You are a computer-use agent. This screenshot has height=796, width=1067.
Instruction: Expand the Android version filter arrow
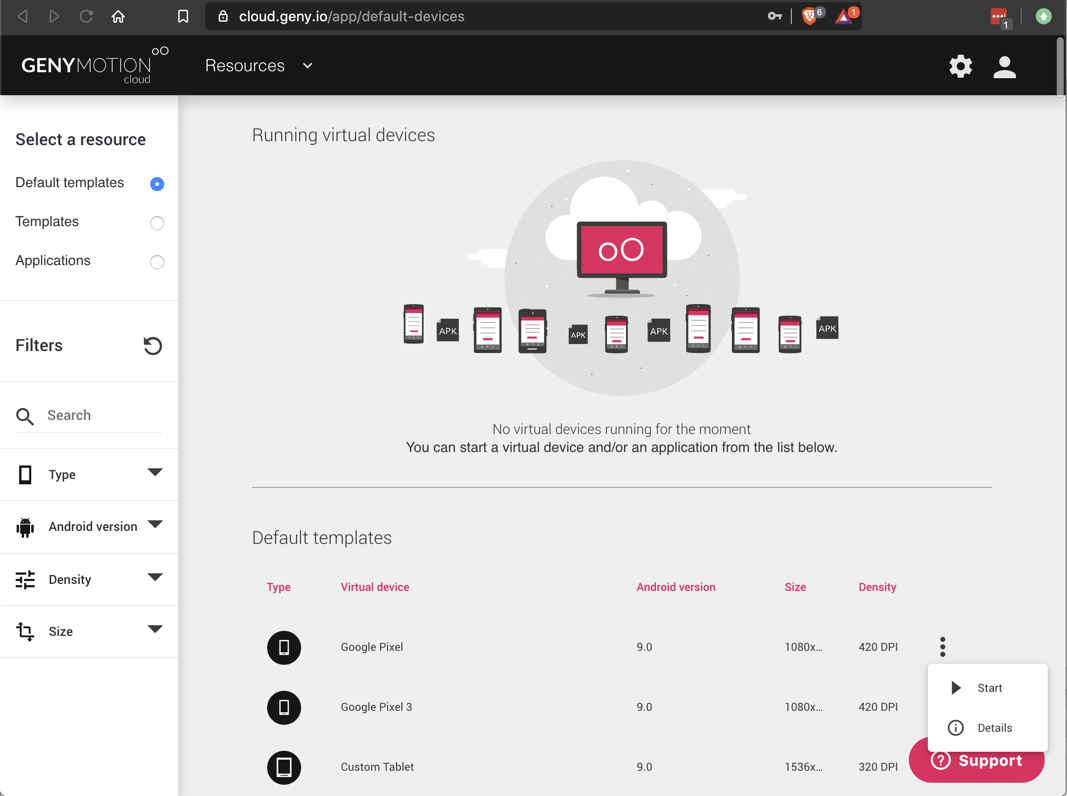click(155, 525)
